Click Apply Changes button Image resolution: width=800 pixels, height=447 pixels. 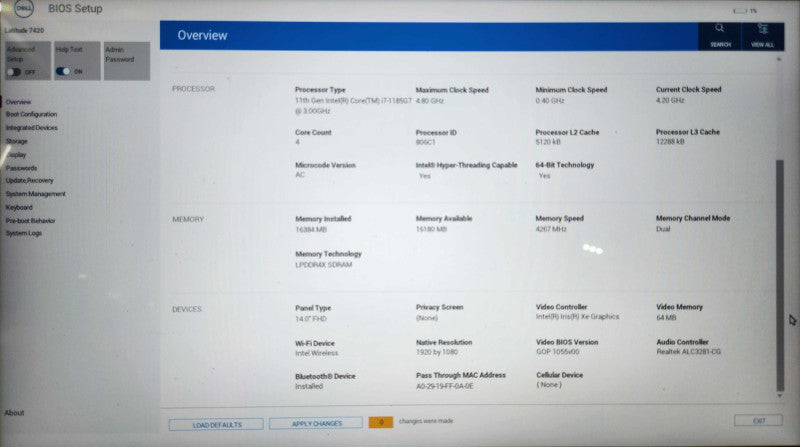[x=316, y=424]
